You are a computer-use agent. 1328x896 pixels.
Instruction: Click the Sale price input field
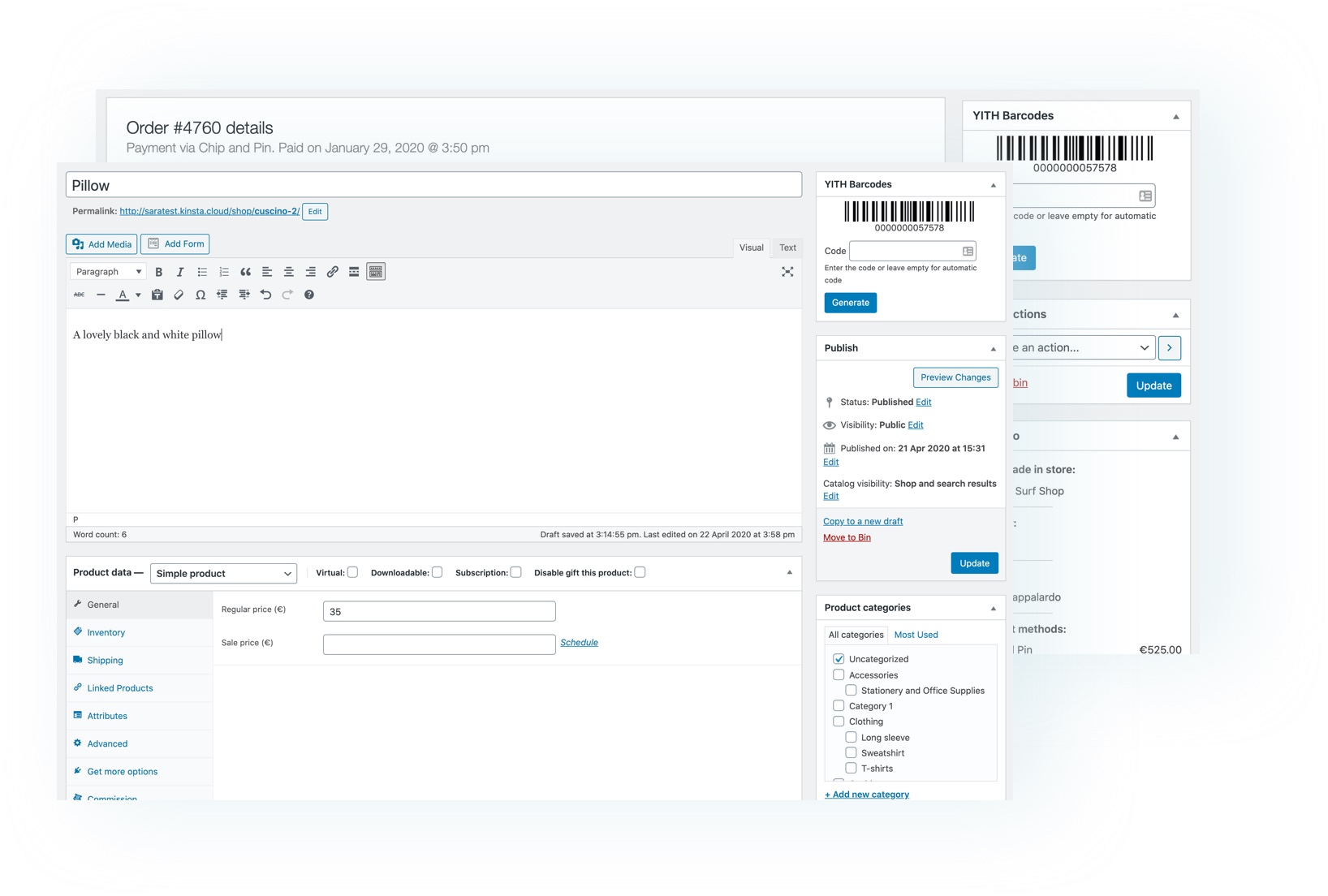click(439, 644)
